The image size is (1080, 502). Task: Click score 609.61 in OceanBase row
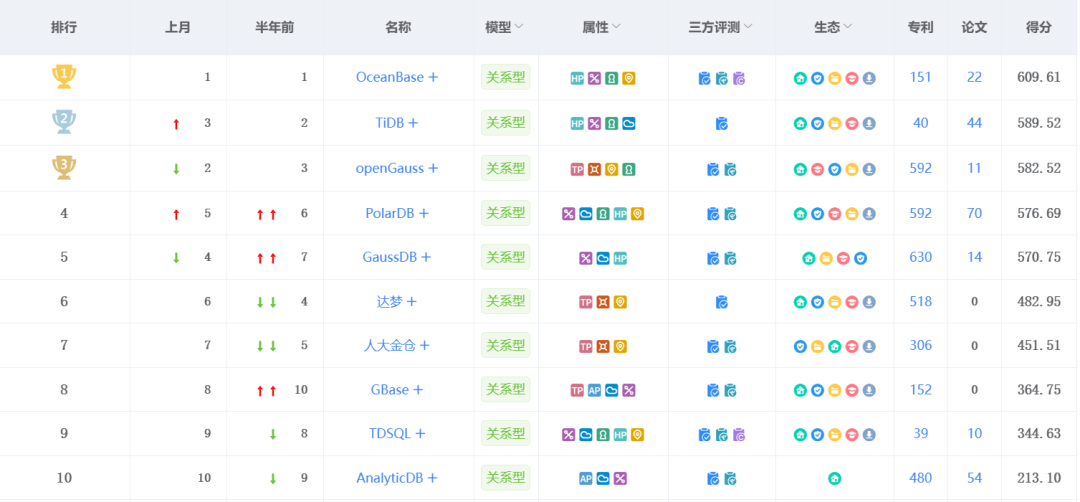point(1039,77)
